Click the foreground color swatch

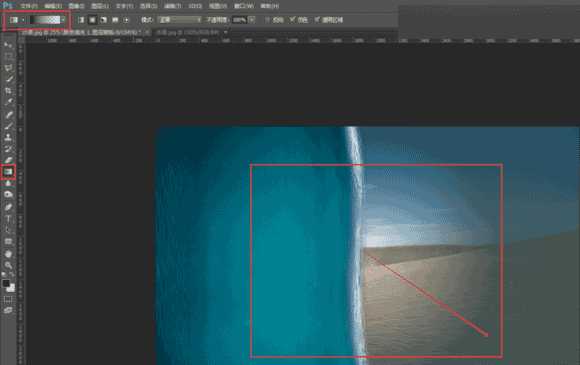click(6, 283)
